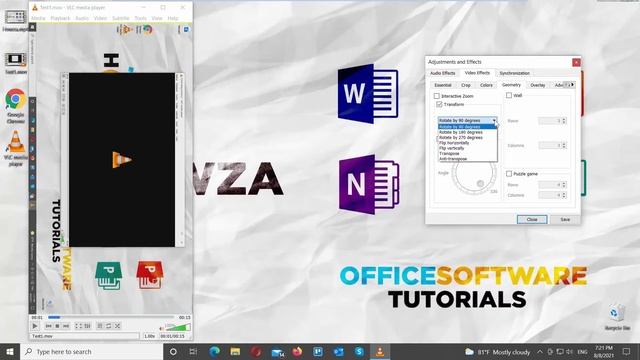Viewport: 640px width, 360px height.
Task: Open extended settings button in VLC toolbar
Action: (87, 326)
